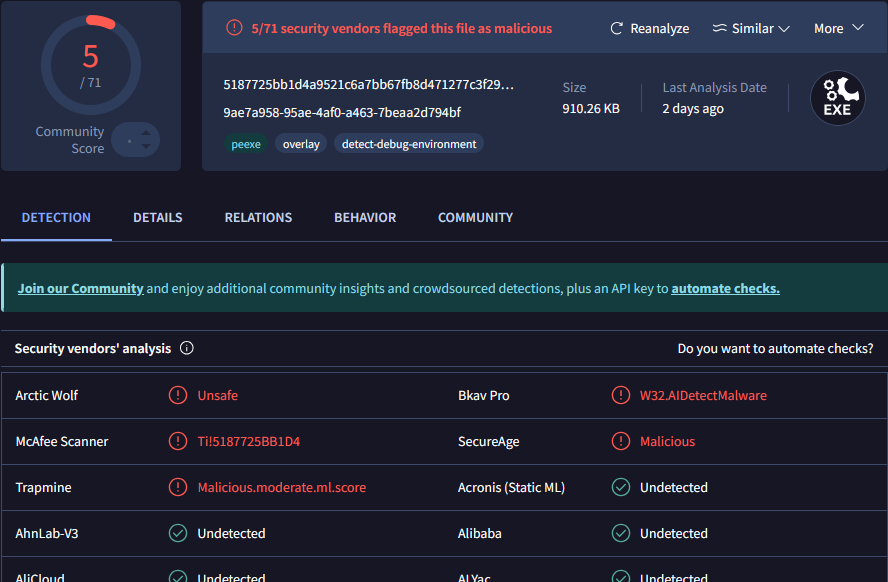Click the W32.AIDetectMalware detection name
Screen dimensions: 888x582
(703, 395)
